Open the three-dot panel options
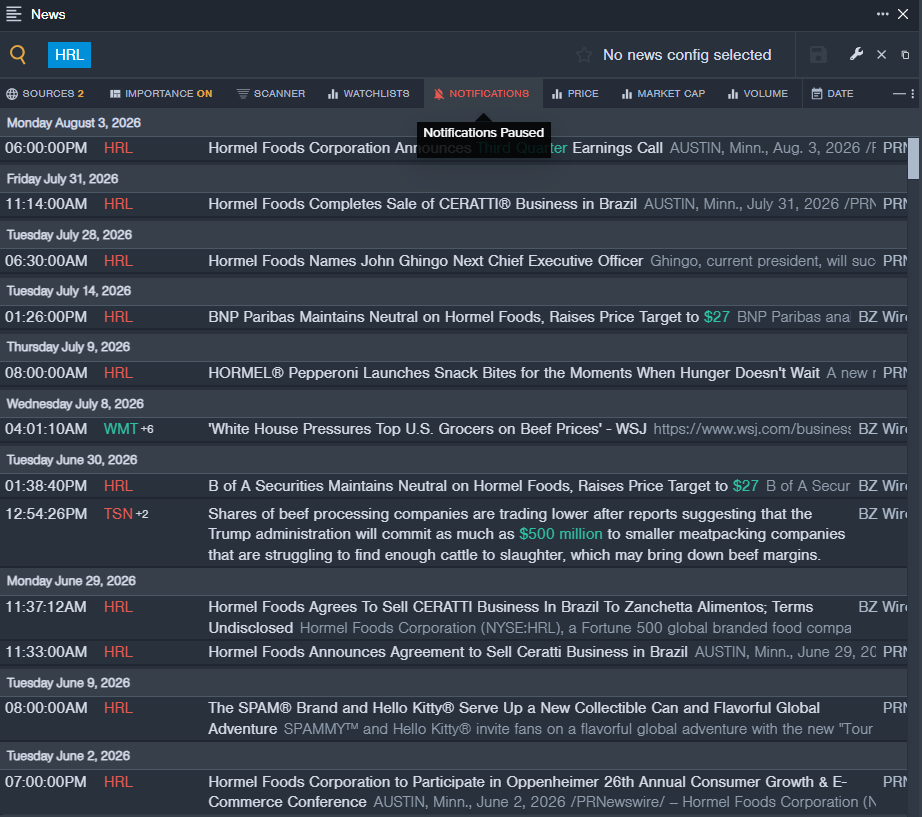Image resolution: width=922 pixels, height=817 pixels. click(x=882, y=14)
